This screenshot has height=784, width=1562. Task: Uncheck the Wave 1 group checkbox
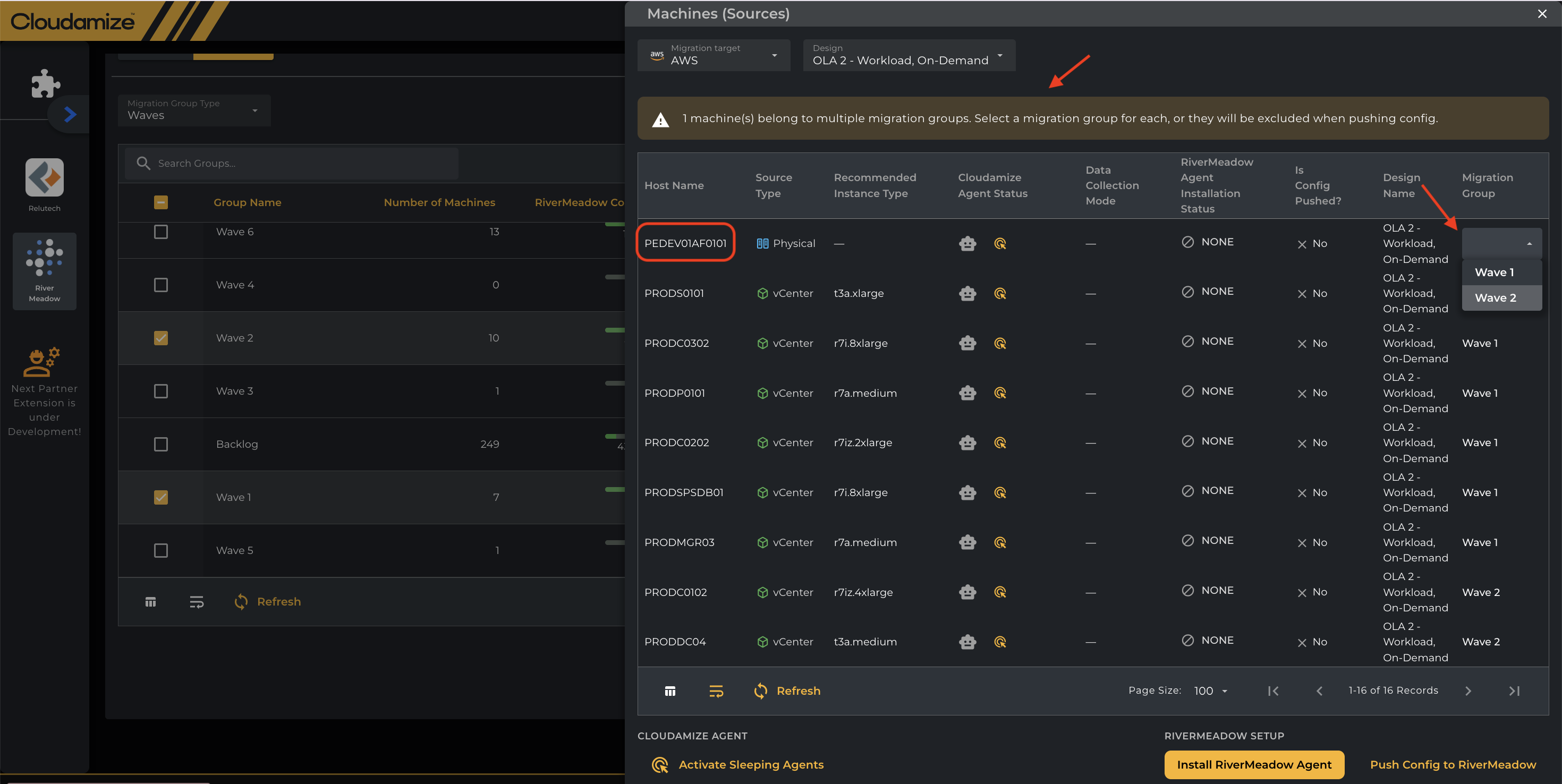point(160,498)
